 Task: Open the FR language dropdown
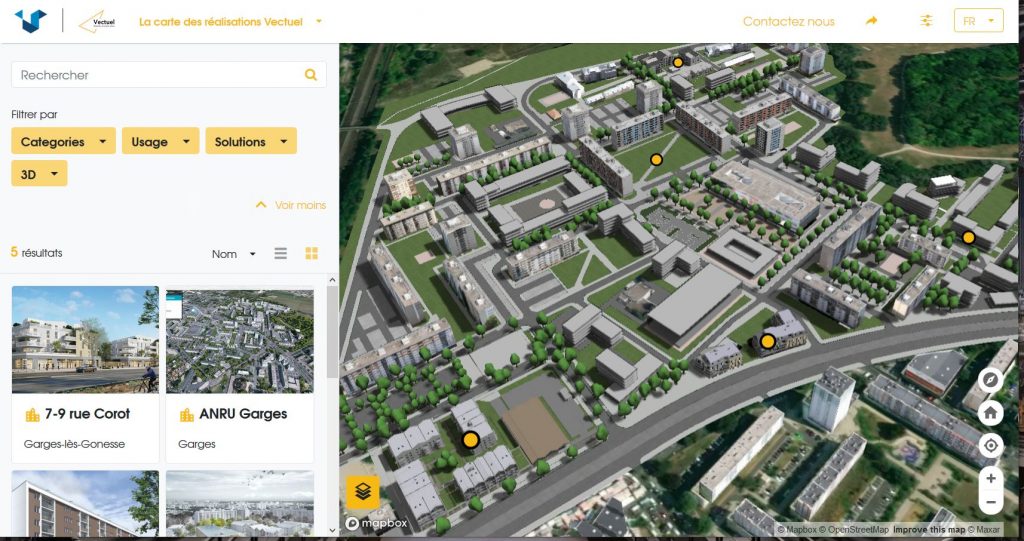978,21
